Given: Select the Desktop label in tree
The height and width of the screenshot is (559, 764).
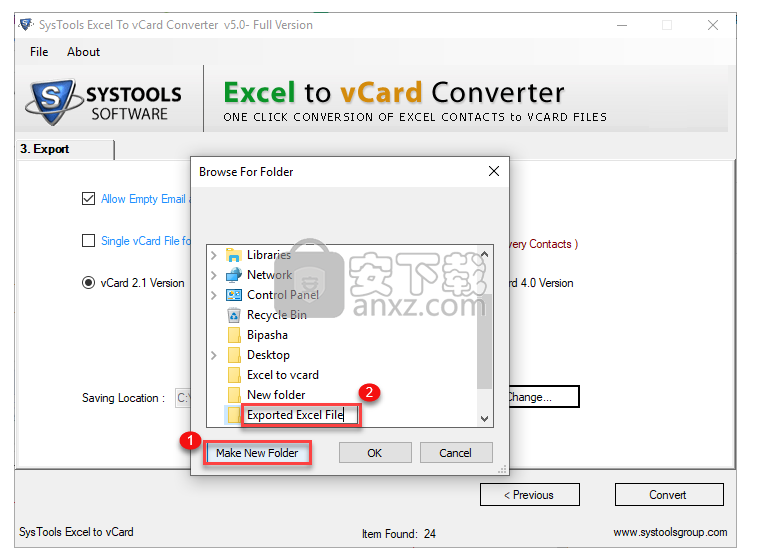Looking at the screenshot, I should pos(268,355).
